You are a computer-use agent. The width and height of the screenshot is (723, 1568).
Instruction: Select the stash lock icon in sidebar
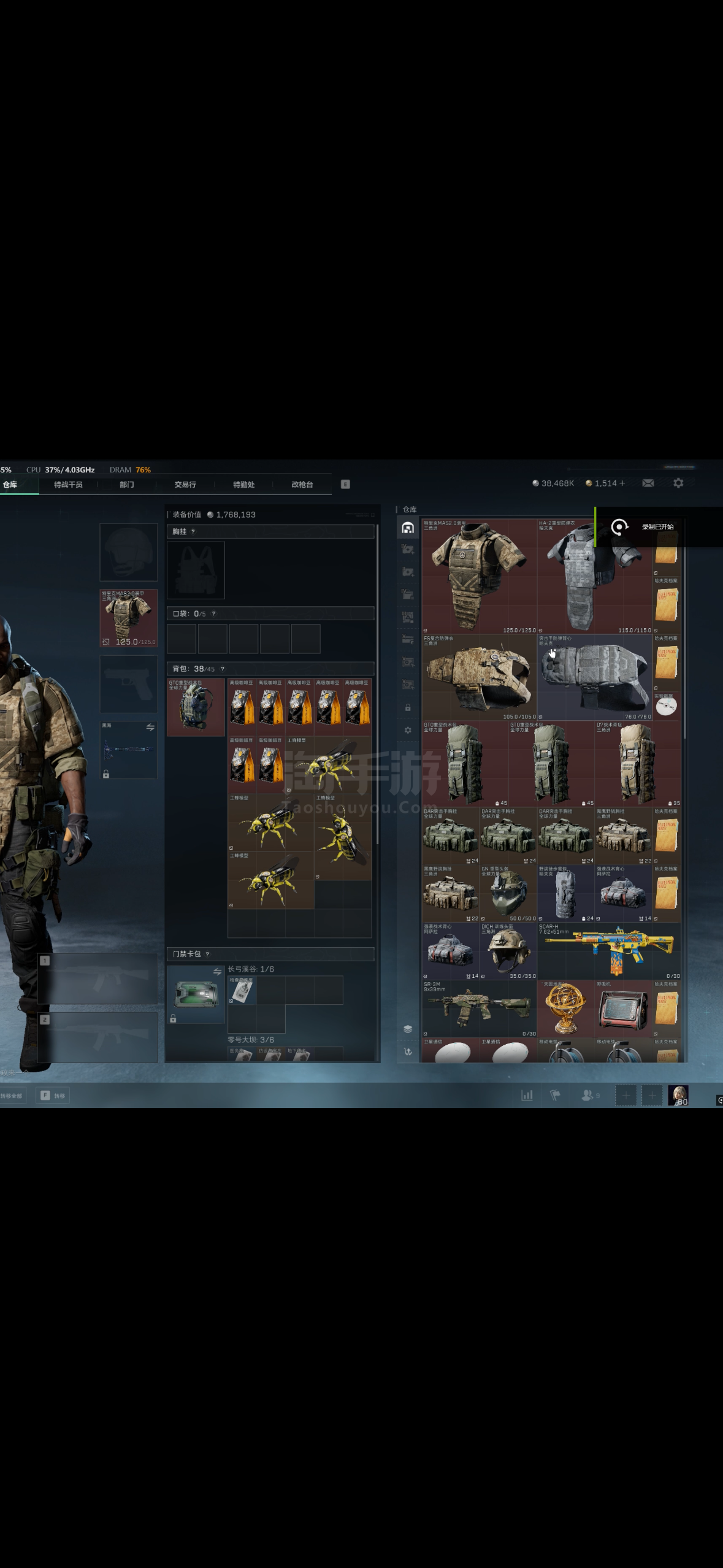click(x=408, y=707)
